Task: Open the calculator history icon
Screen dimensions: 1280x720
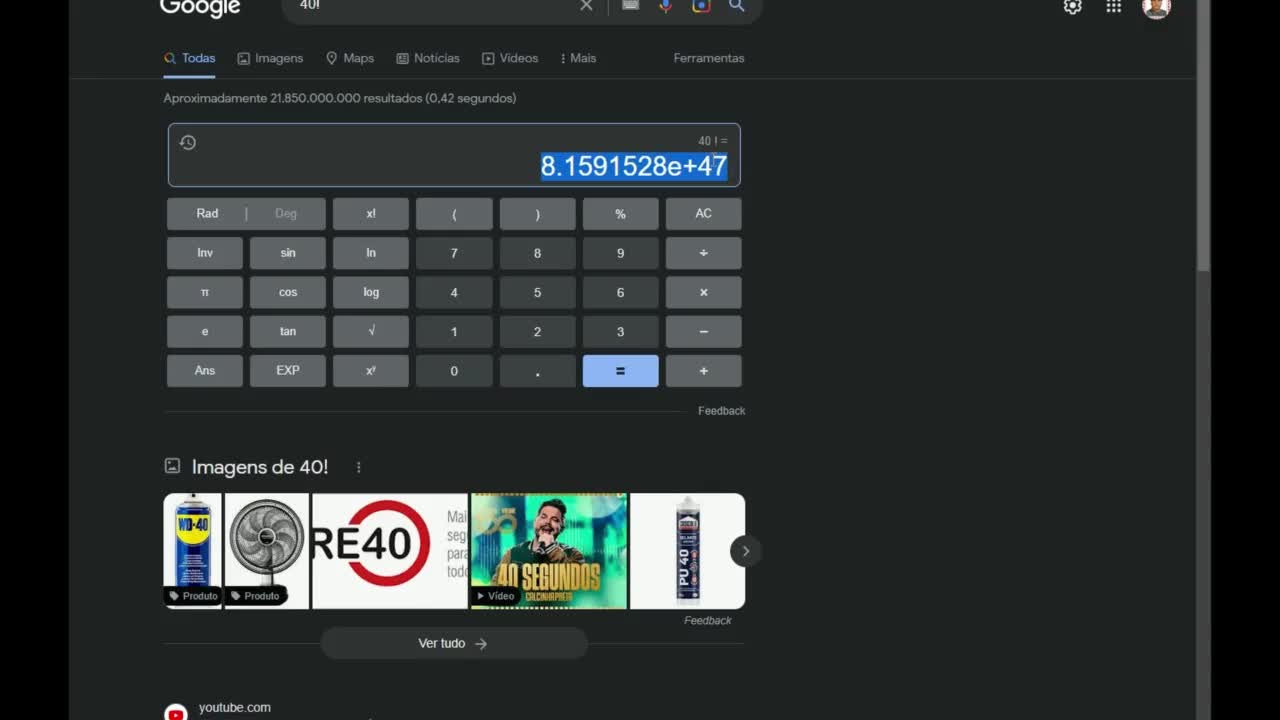Action: tap(188, 143)
